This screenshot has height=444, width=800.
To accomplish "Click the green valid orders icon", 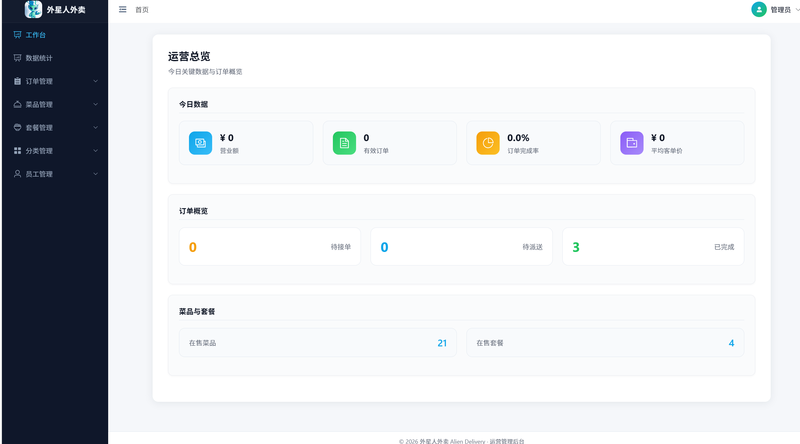I will point(344,143).
